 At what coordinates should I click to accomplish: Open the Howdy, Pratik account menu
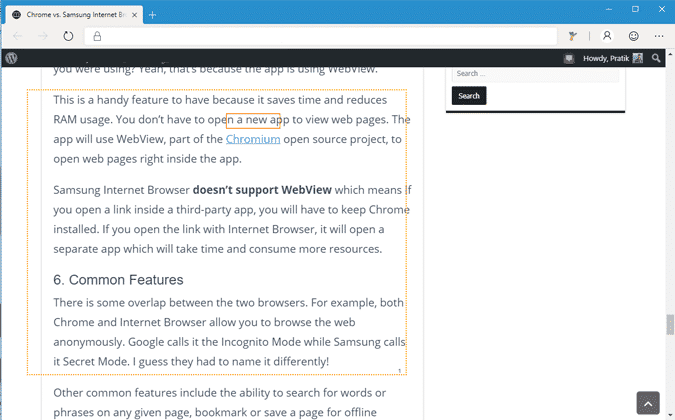point(613,59)
